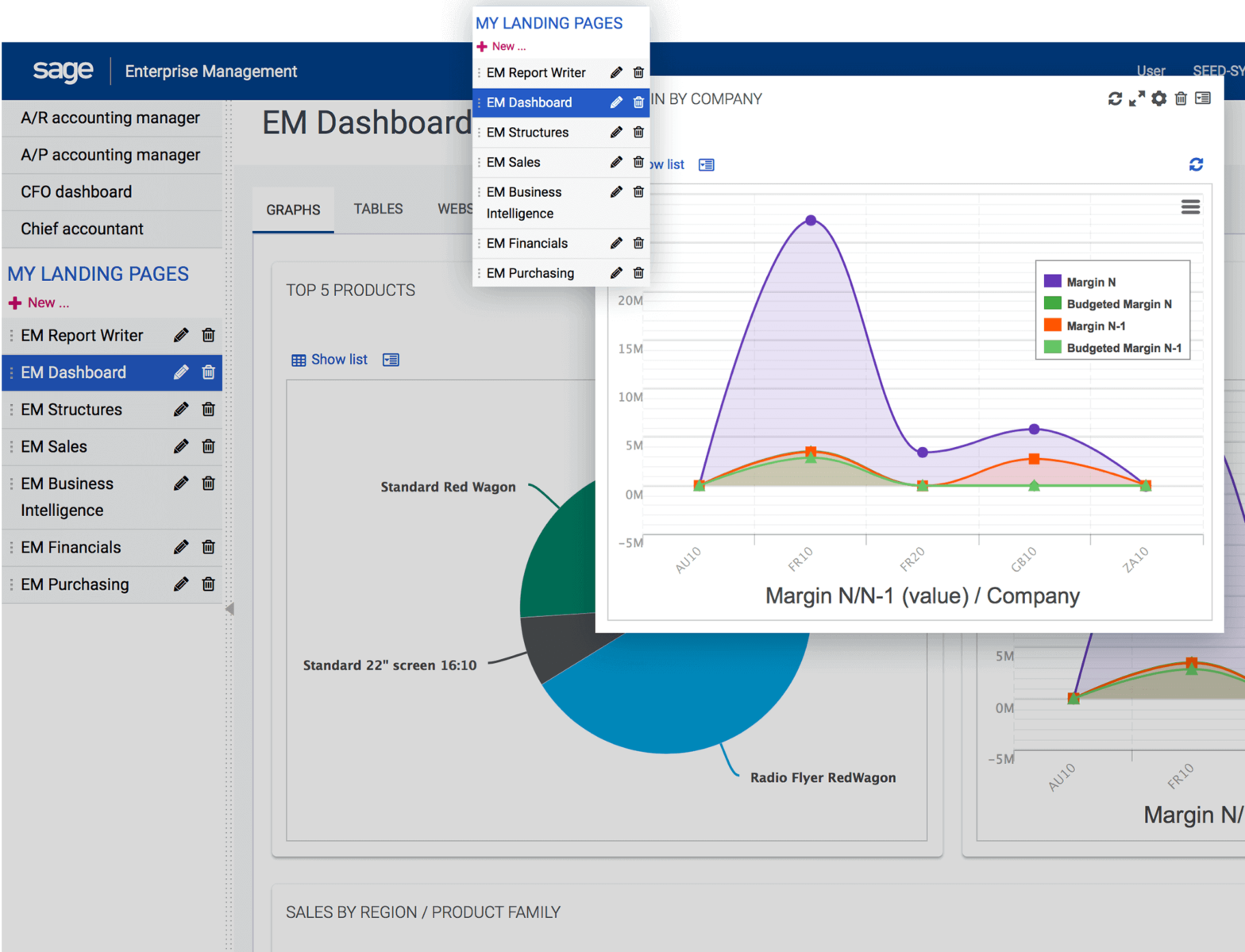Click the refresh icon in Margin by Company header

click(1115, 98)
